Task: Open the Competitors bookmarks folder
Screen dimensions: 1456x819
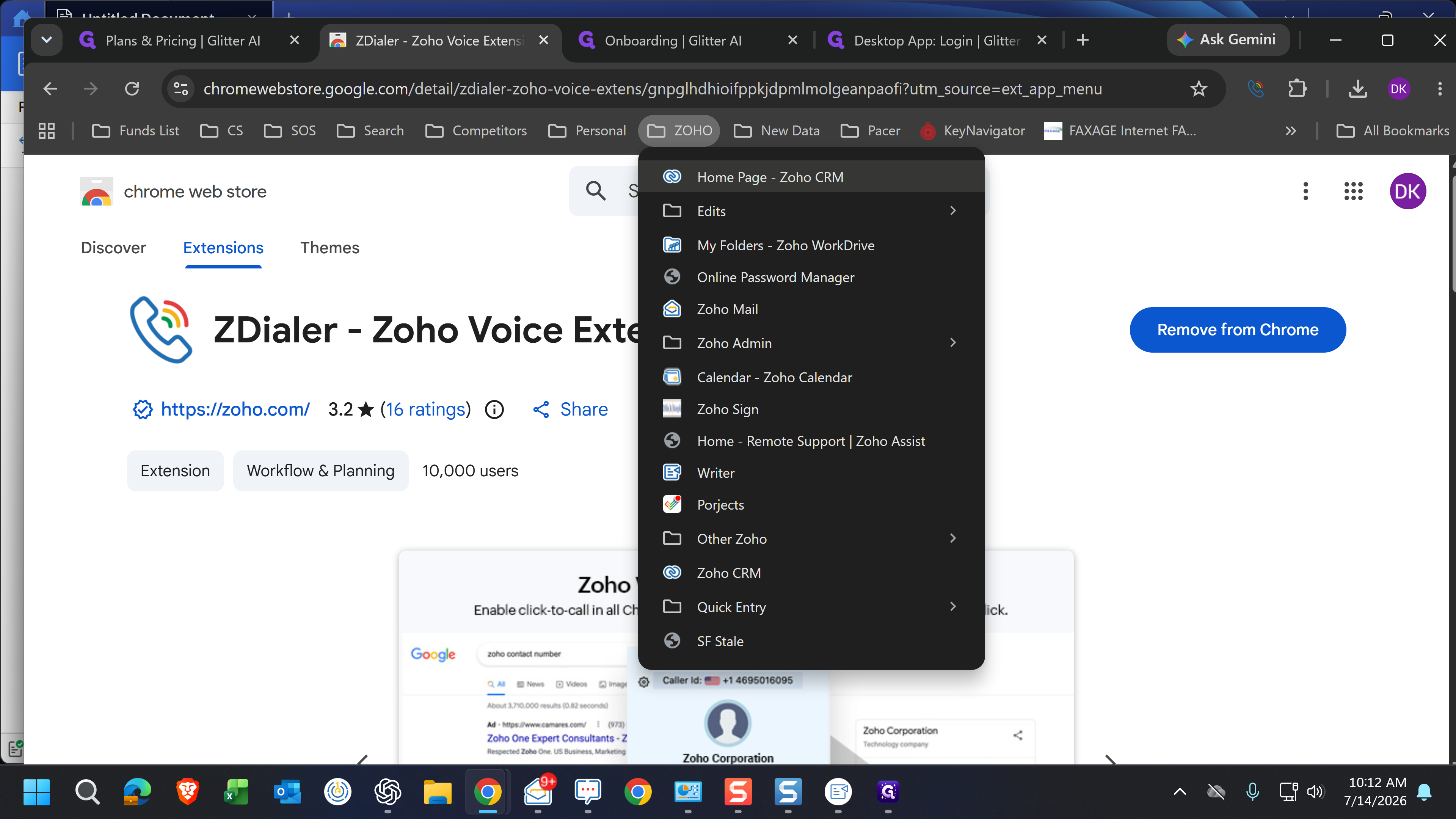Action: [476, 130]
